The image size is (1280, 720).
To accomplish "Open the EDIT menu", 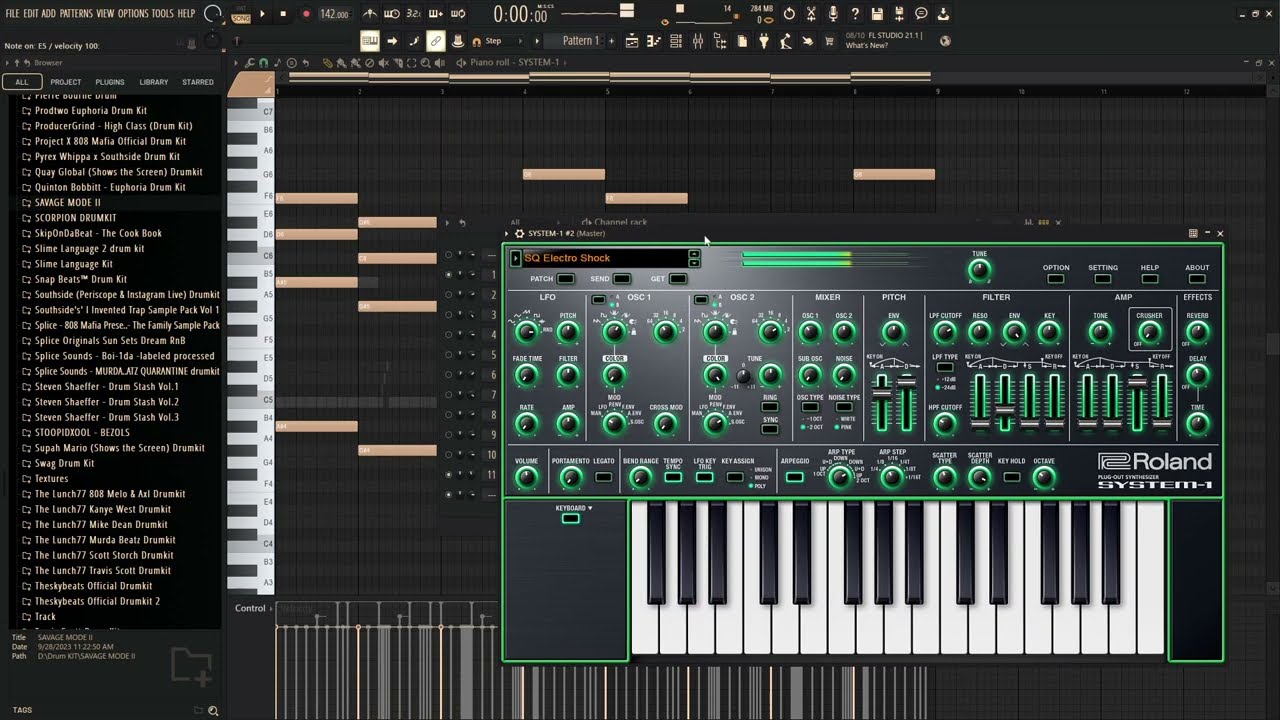I will 31,14.
